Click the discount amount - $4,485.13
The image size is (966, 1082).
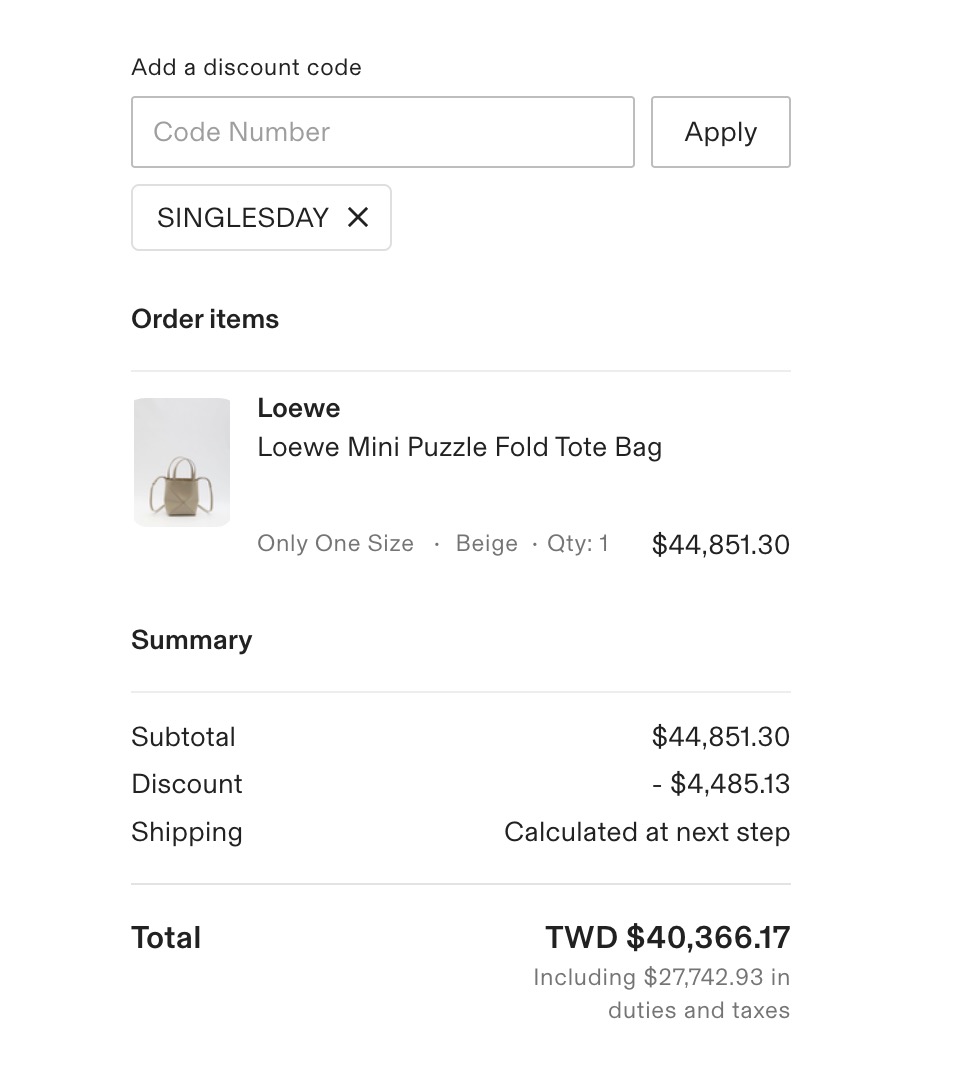(x=720, y=784)
